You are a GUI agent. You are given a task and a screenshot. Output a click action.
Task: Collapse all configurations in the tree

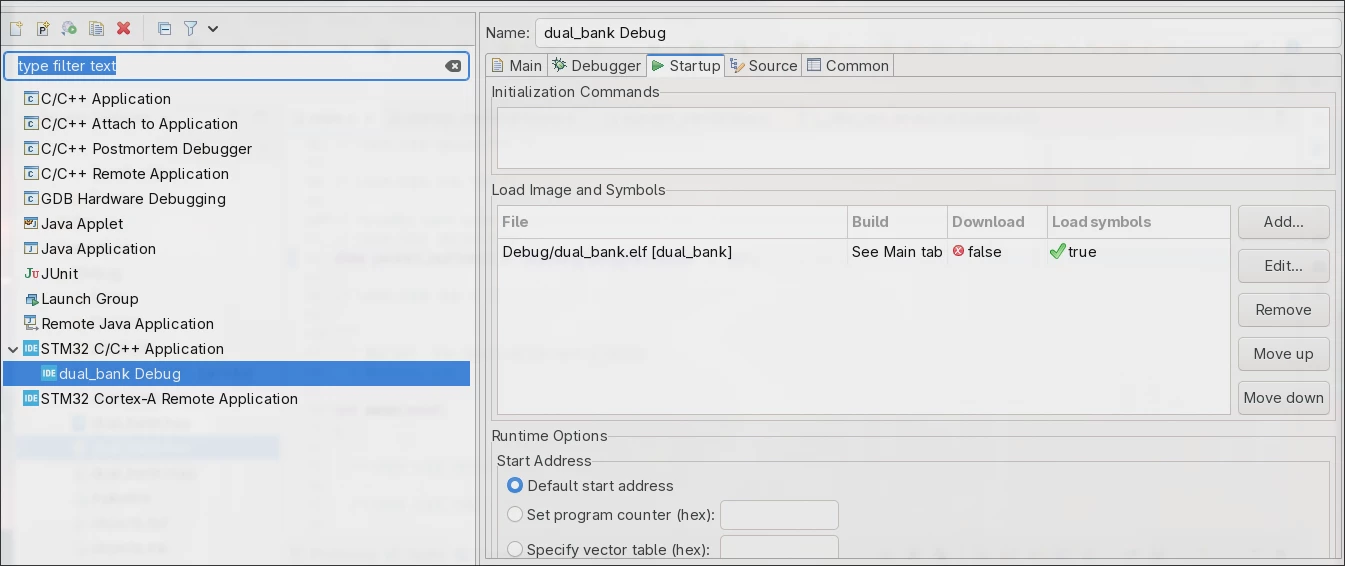click(x=165, y=29)
